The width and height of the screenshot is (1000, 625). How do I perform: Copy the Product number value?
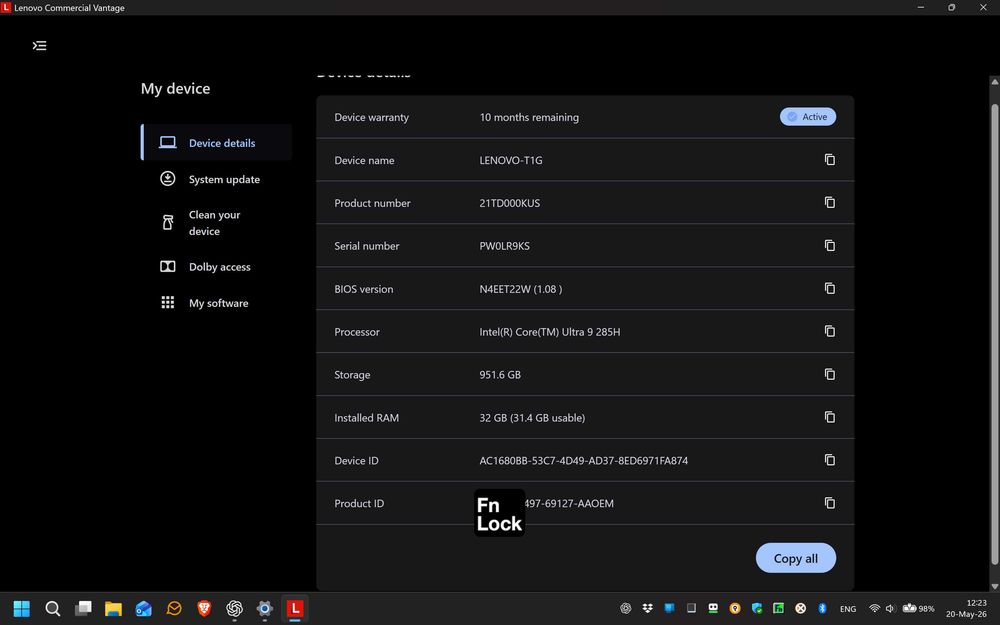click(829, 202)
